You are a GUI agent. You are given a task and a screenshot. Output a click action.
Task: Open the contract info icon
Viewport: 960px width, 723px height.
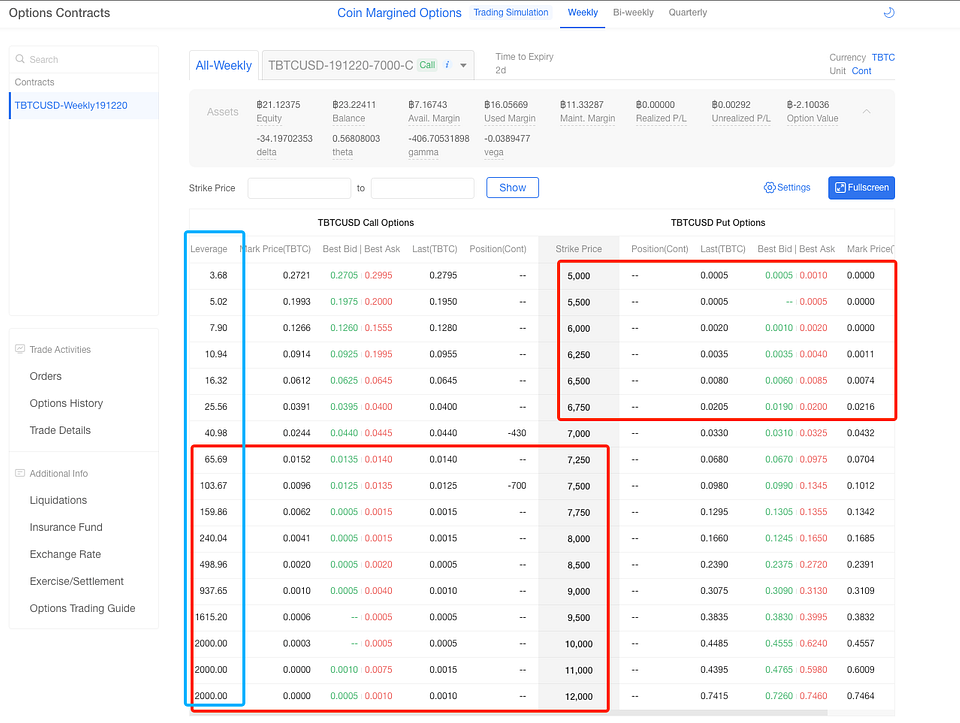[x=448, y=65]
